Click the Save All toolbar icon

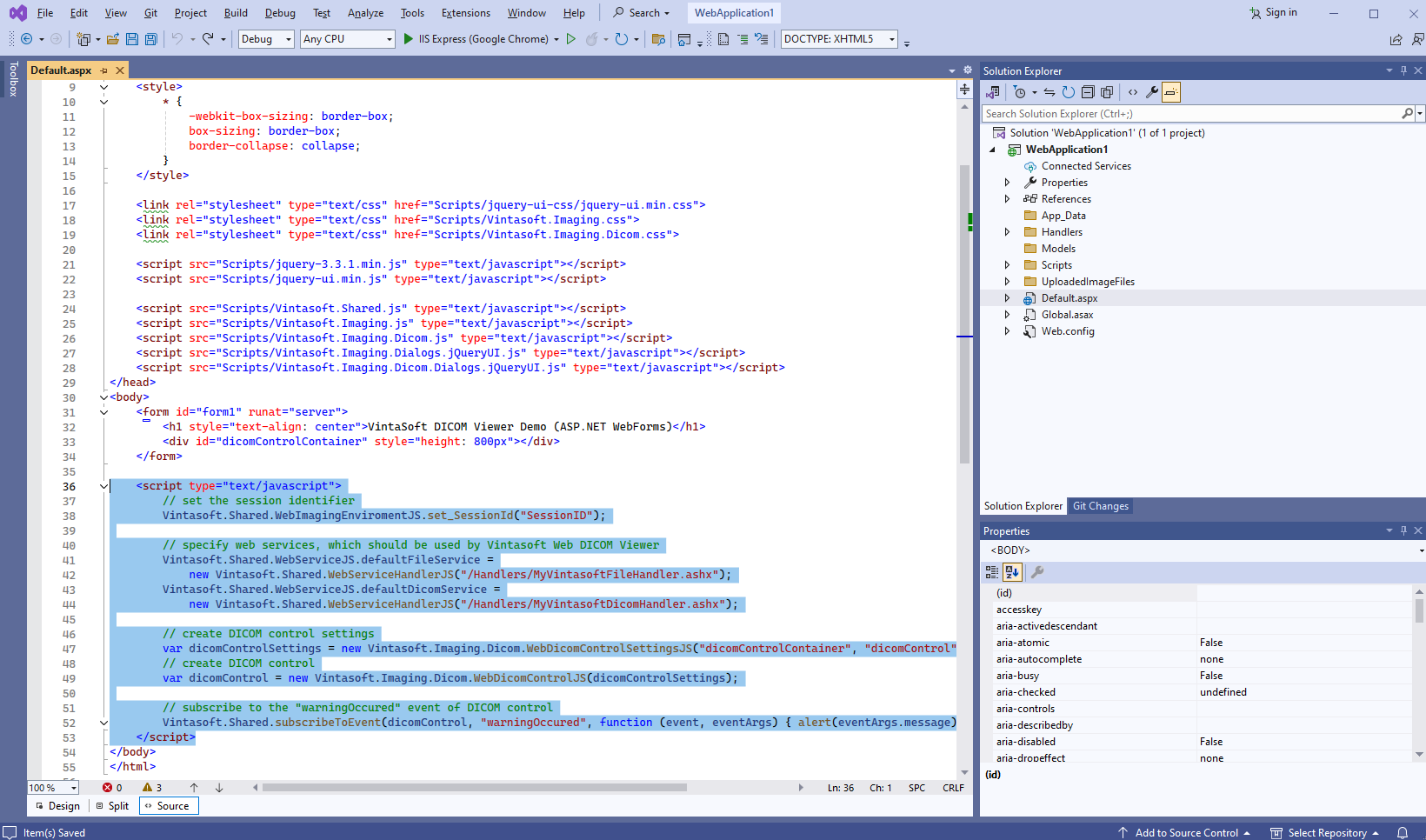pos(150,39)
